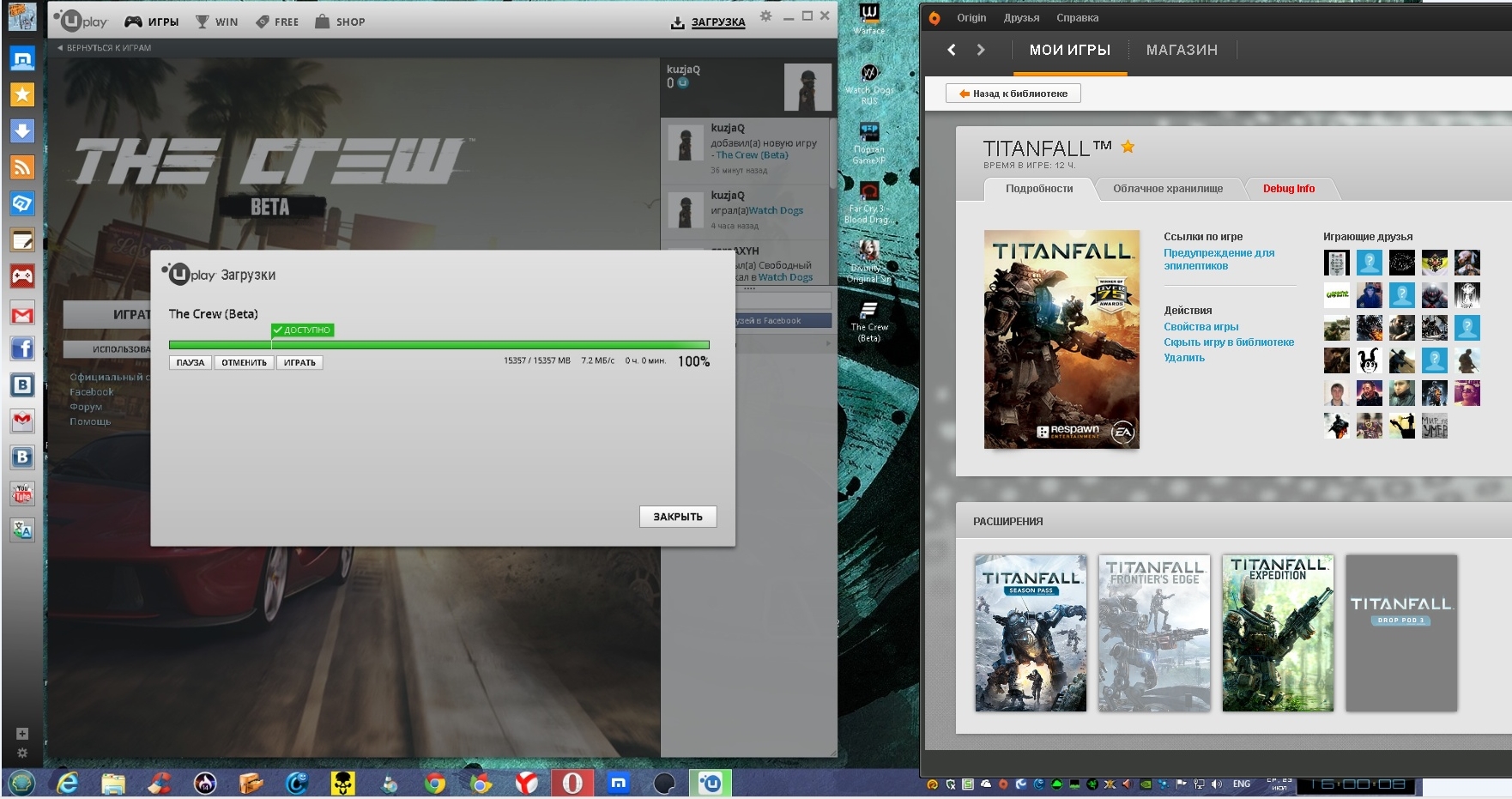The image size is (1512, 799).
Task: Open the Titanfall Expedition expansion
Action: point(1278,633)
